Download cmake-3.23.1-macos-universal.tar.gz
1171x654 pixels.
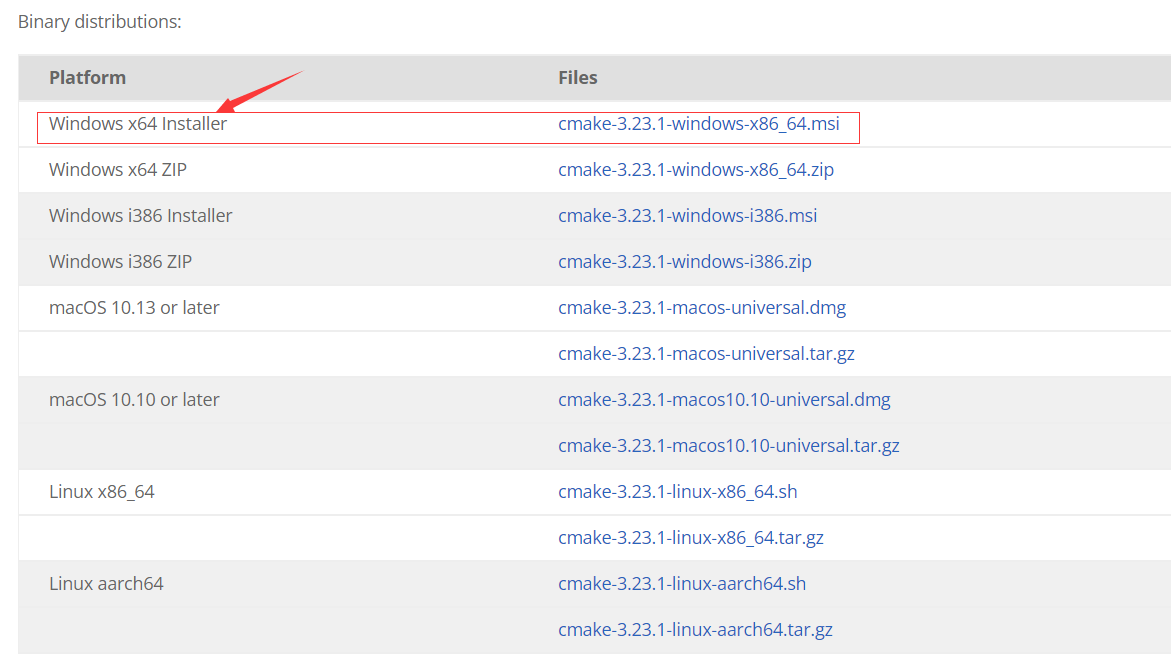point(706,354)
